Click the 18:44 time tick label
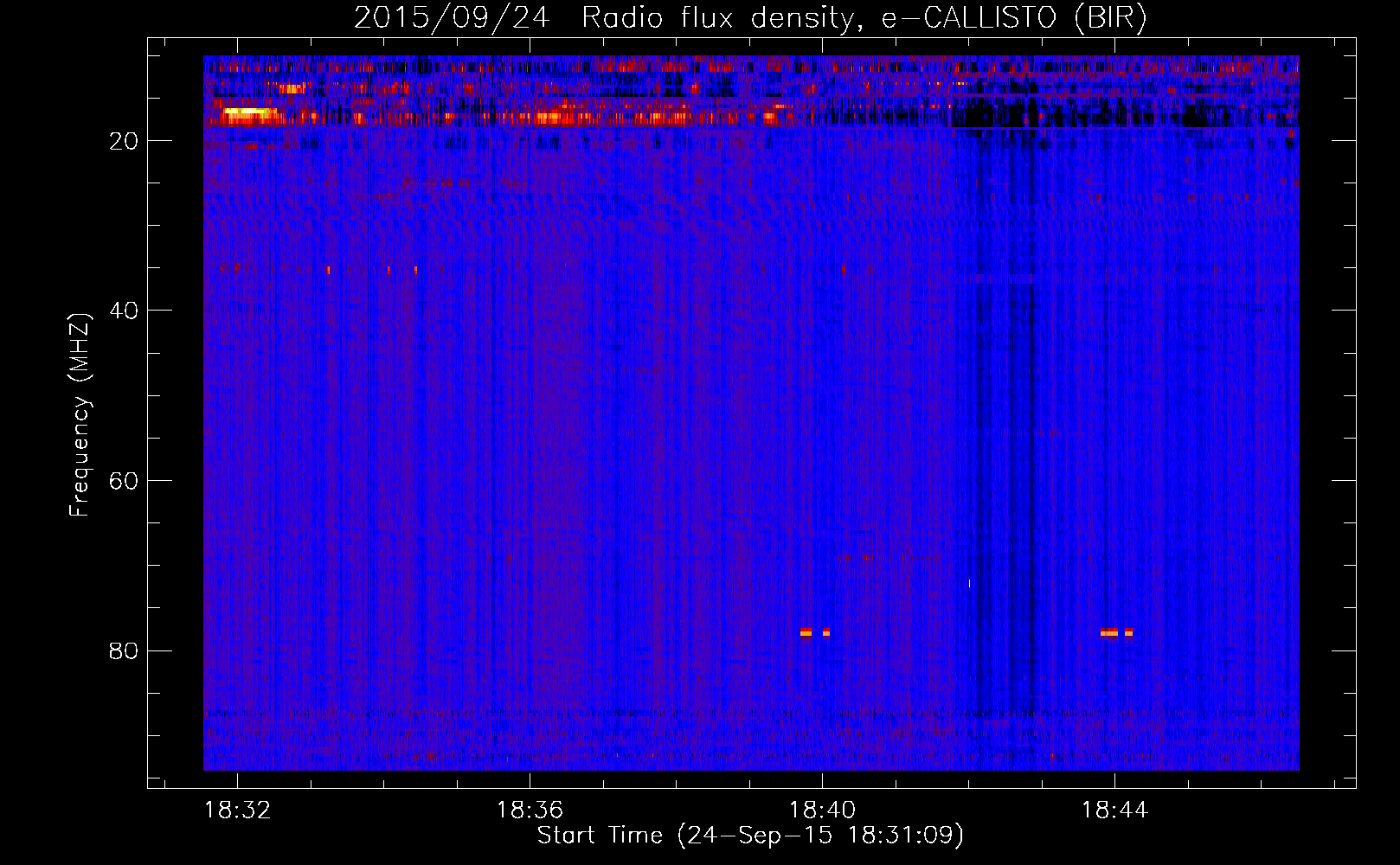1400x865 pixels. tap(1114, 810)
